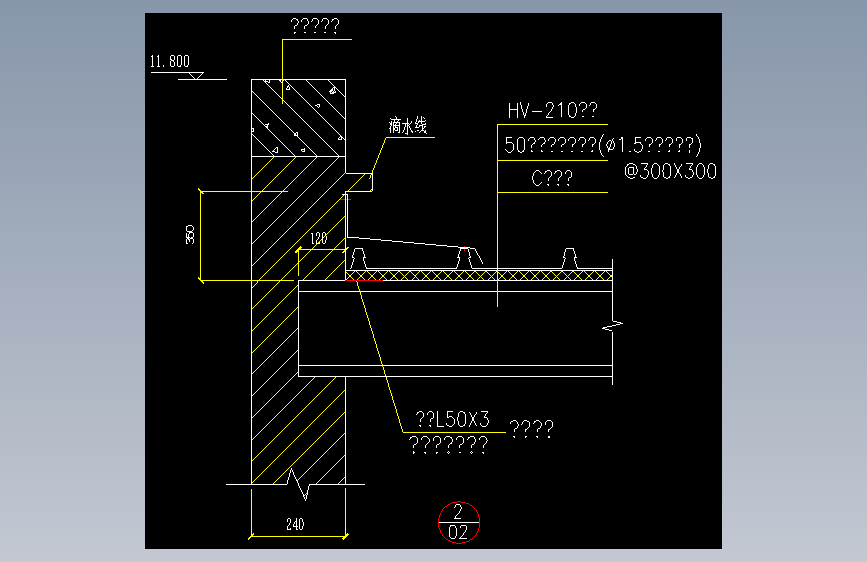Viewport: 867px width, 562px height.
Task: Click the red 2/02 detail marker circle
Action: coord(459,522)
